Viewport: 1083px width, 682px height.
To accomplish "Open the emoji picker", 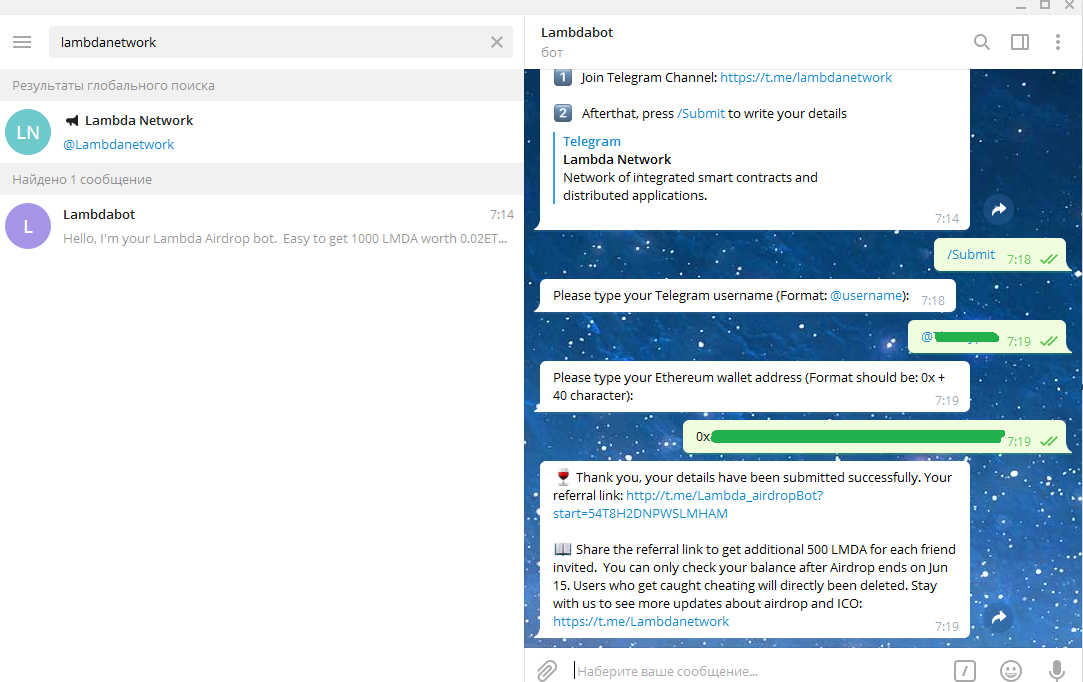I will pos(1010,671).
